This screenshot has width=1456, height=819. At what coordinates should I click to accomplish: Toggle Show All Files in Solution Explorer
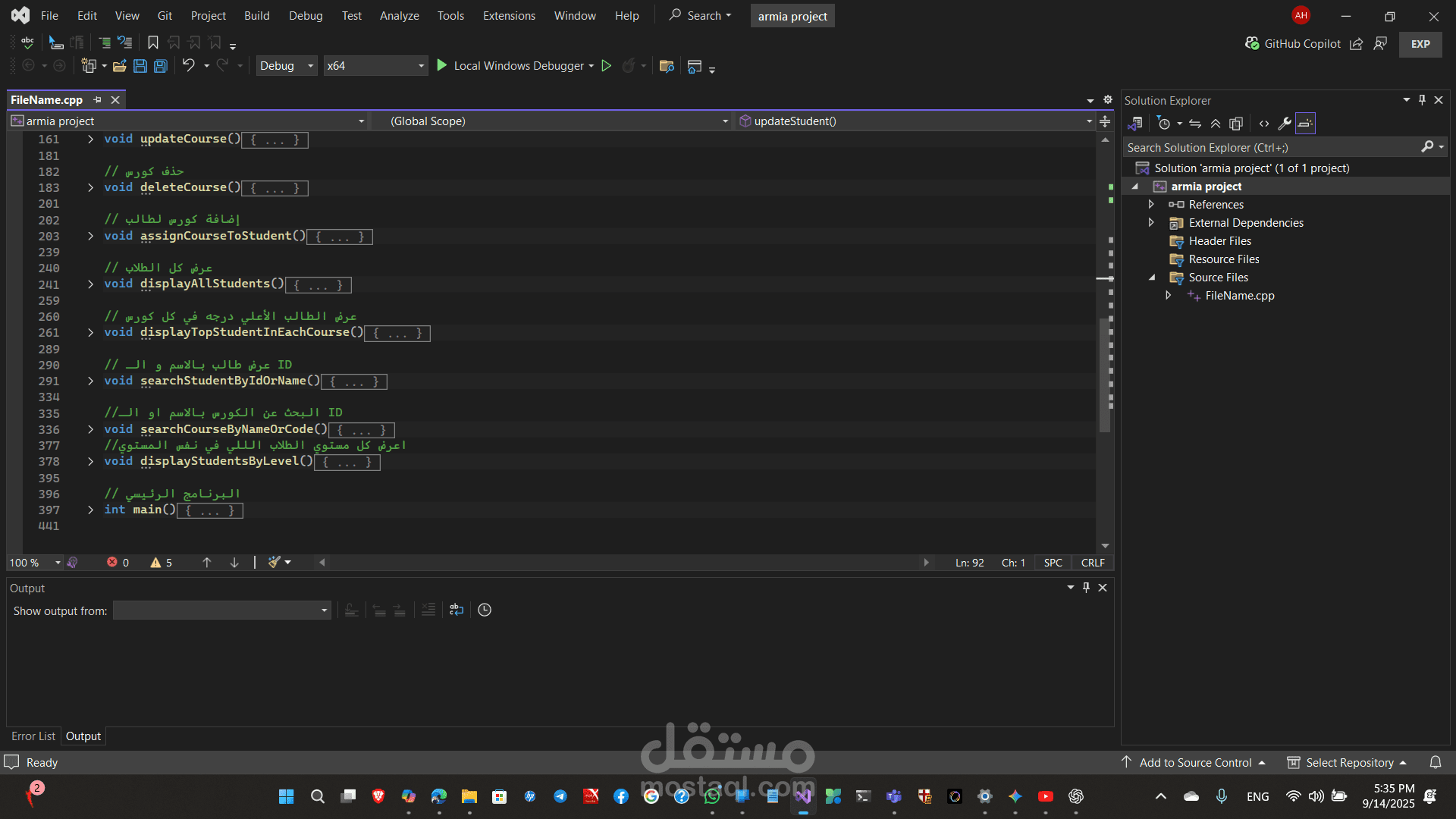(x=1236, y=124)
